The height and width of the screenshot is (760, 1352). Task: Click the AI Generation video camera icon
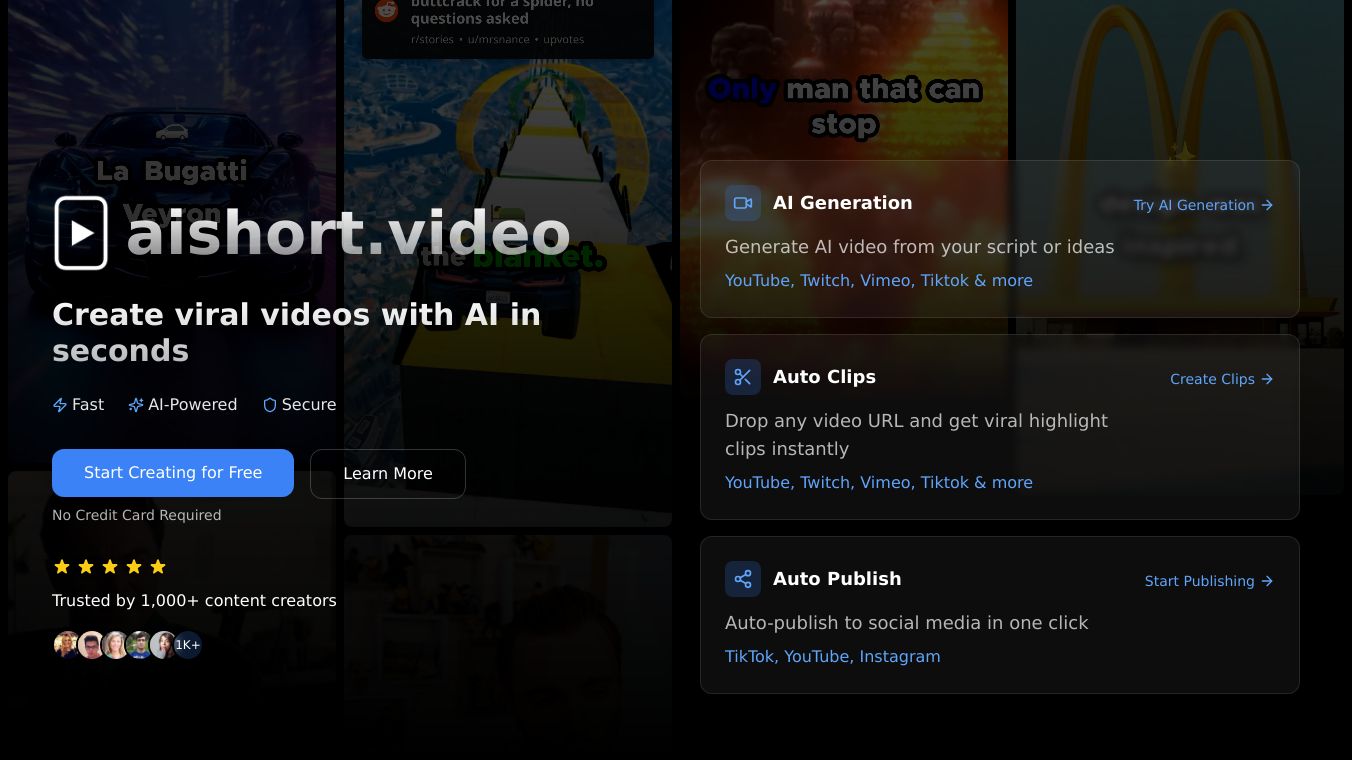coord(743,203)
